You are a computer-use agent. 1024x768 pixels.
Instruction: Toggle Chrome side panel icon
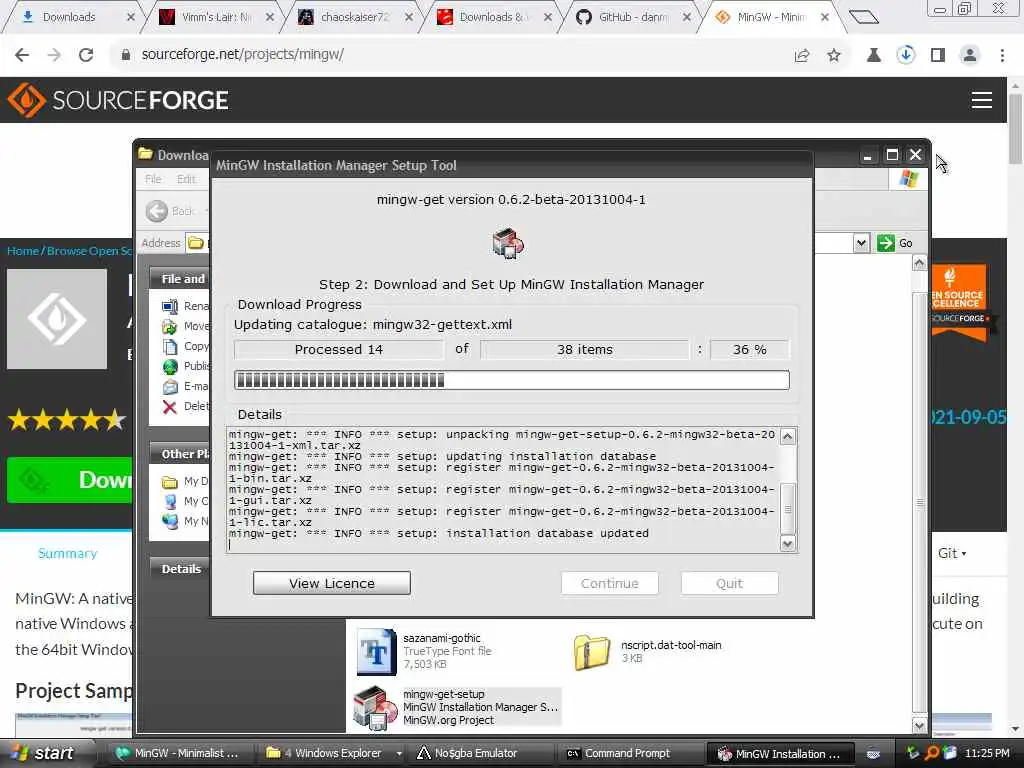click(x=938, y=56)
